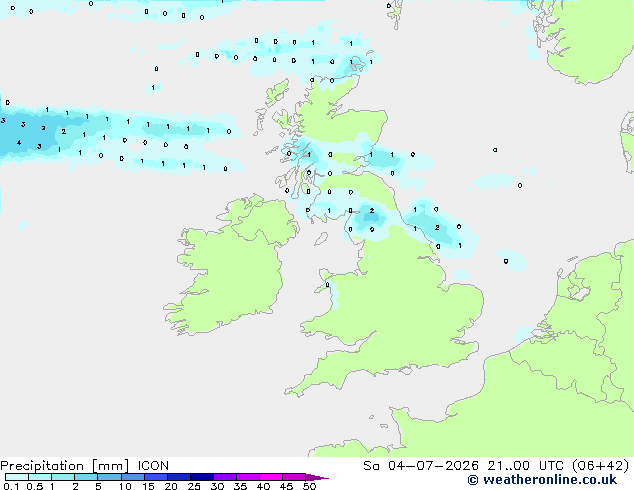Click the legend label '35'
This screenshot has width=634, height=490.
pos(240,486)
